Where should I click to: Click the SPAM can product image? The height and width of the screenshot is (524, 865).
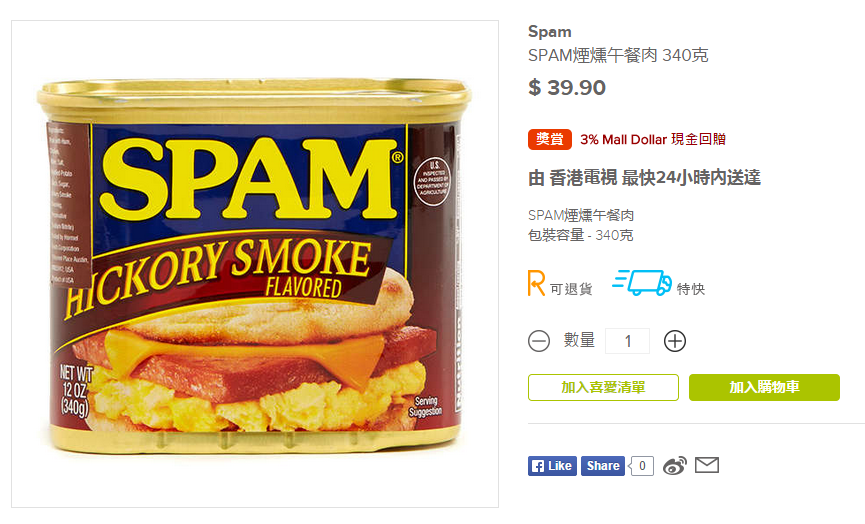point(254,266)
